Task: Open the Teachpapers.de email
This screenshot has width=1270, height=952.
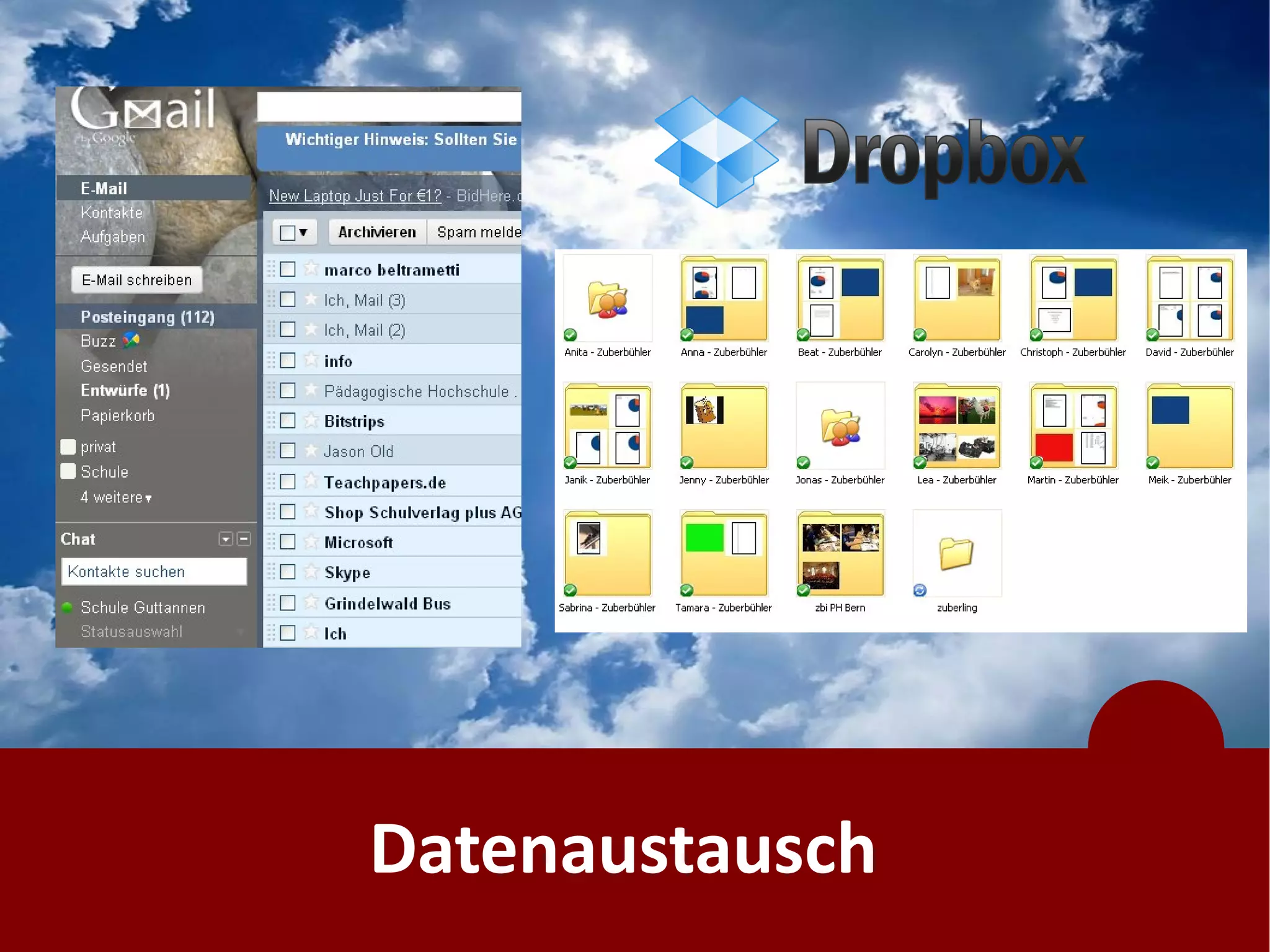Action: [392, 481]
